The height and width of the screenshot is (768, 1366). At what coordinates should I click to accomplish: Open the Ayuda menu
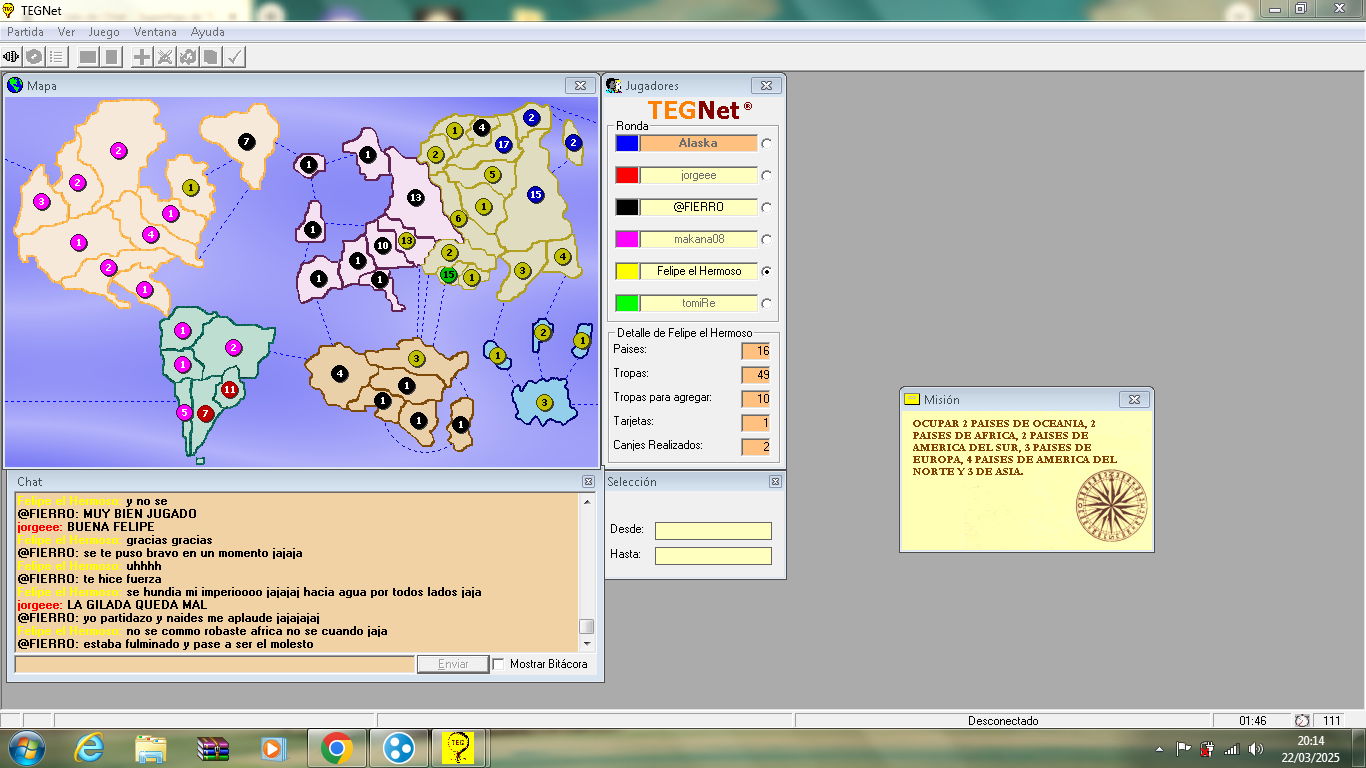point(208,32)
